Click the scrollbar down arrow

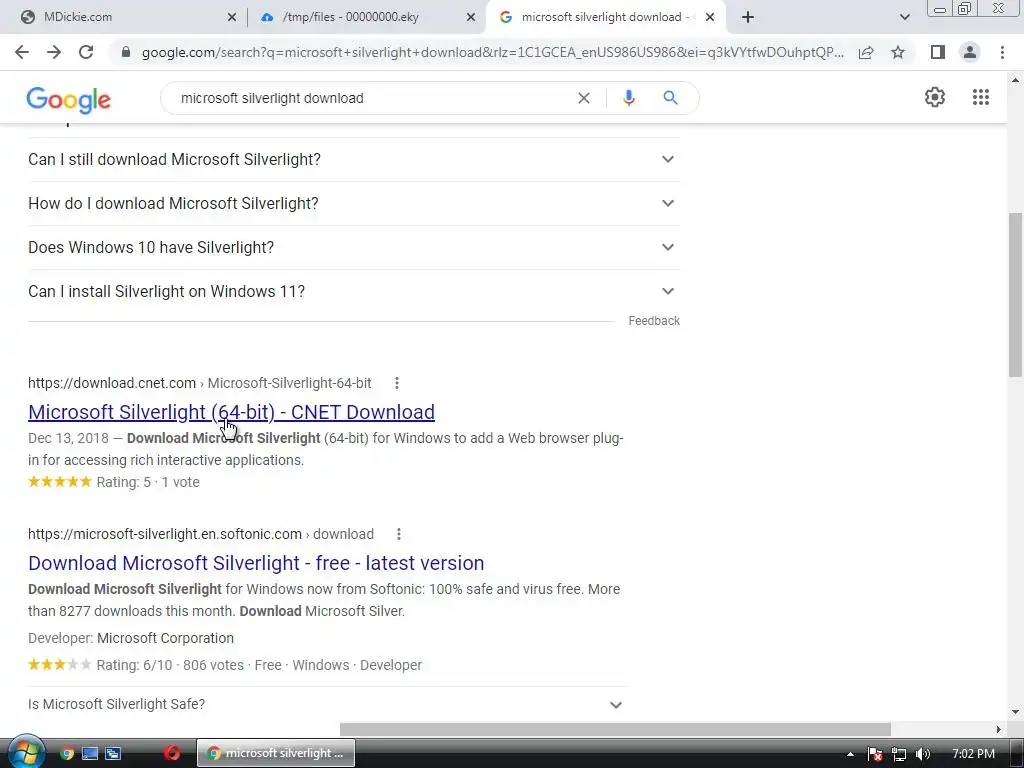[x=1015, y=712]
